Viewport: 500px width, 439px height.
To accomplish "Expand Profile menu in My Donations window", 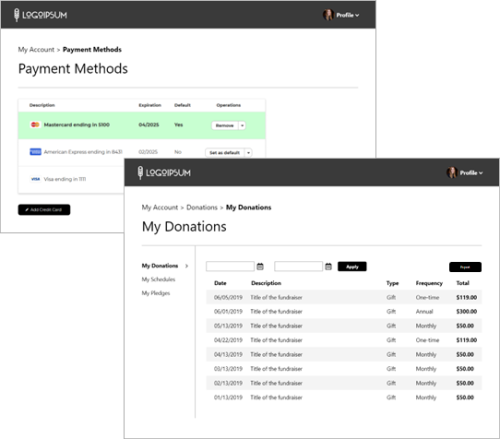I will 471,173.
